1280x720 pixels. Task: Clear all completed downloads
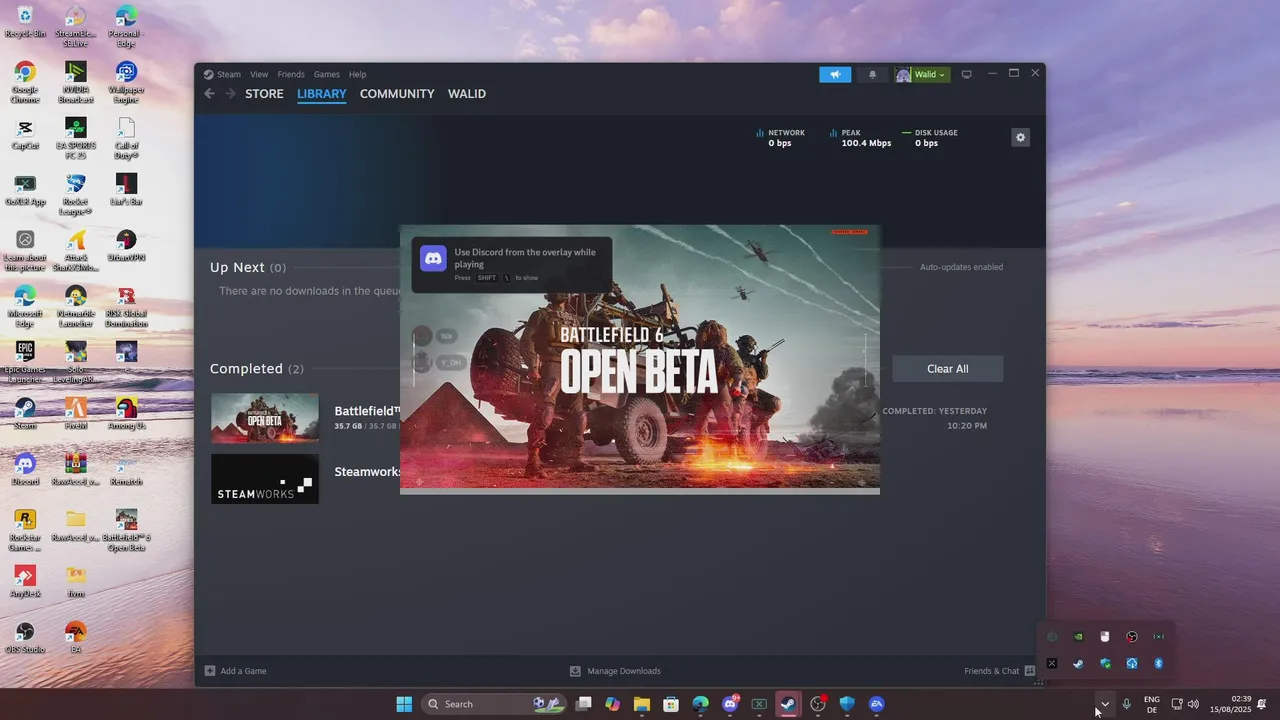[947, 369]
